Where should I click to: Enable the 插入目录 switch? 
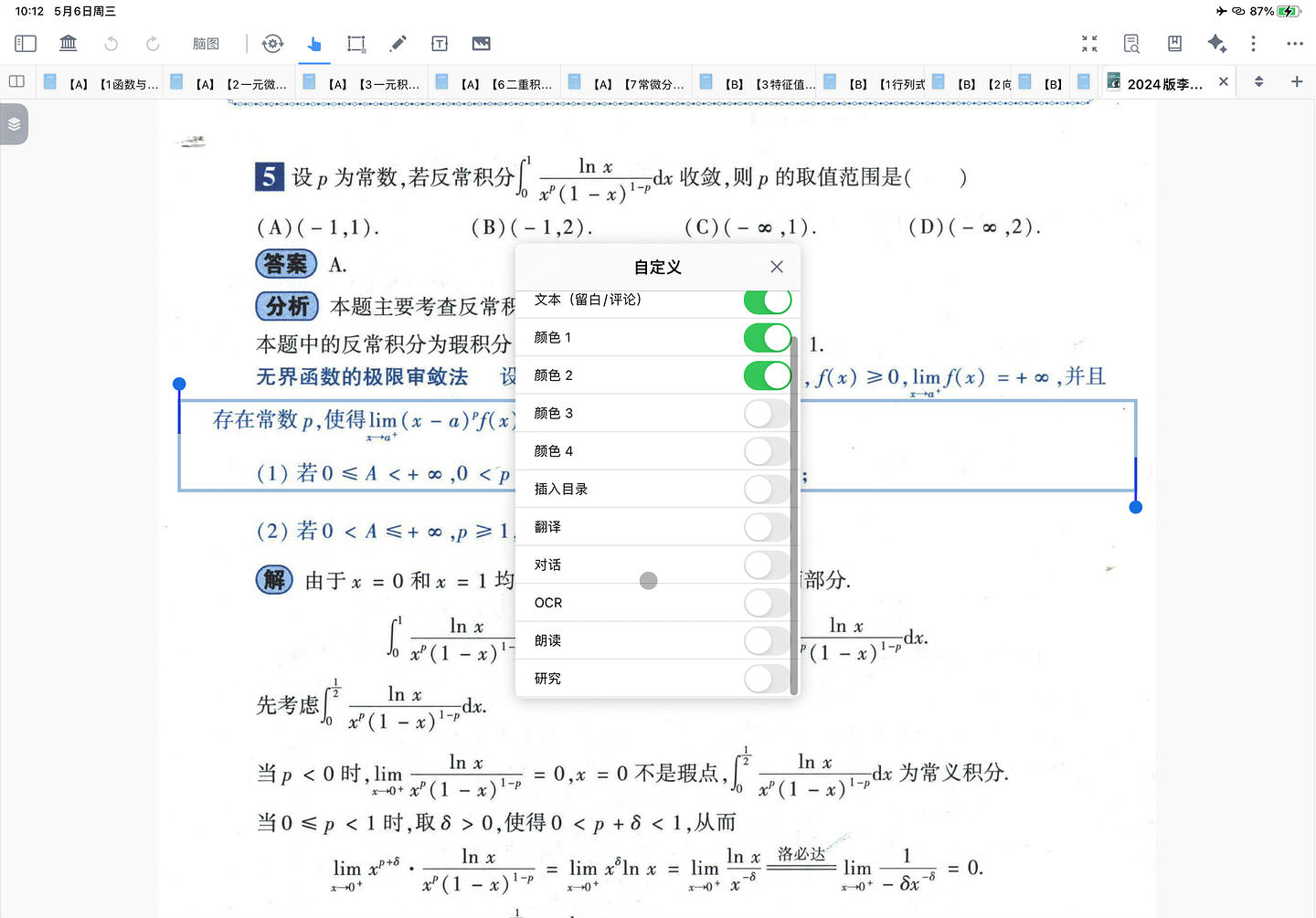768,490
